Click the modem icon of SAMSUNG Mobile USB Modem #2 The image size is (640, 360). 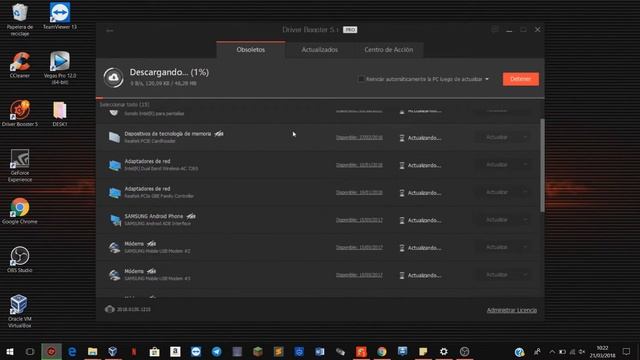point(114,247)
